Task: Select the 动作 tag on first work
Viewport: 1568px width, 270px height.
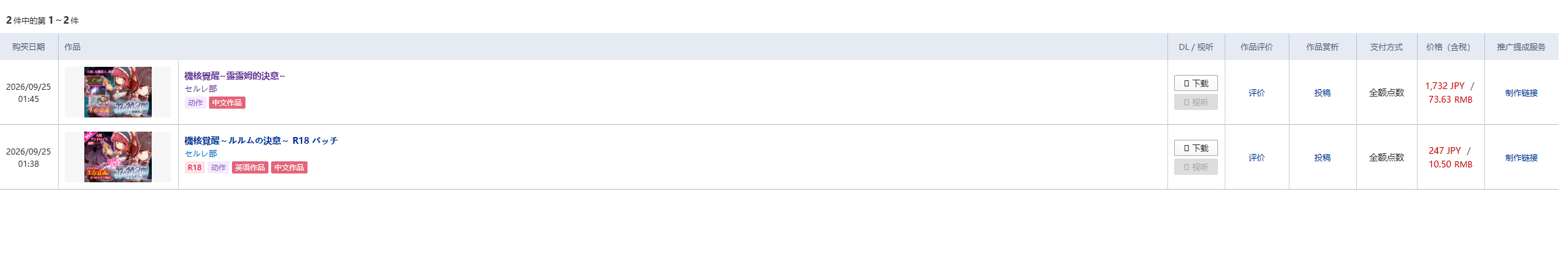Action: coord(195,103)
